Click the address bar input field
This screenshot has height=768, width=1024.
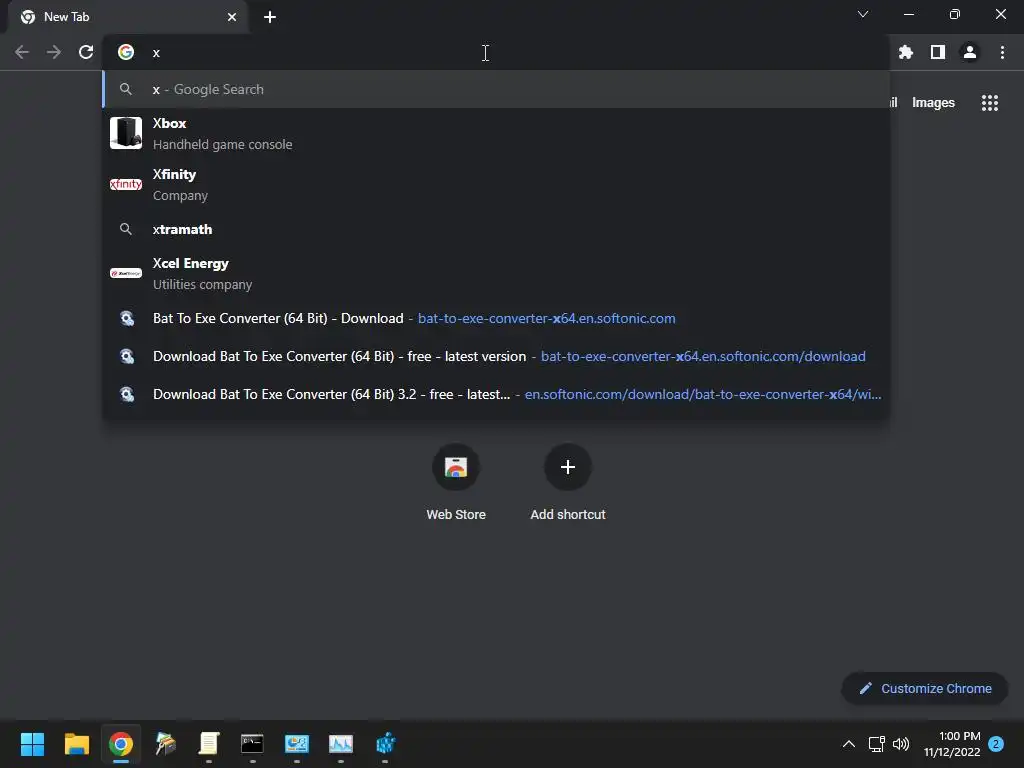pos(496,52)
